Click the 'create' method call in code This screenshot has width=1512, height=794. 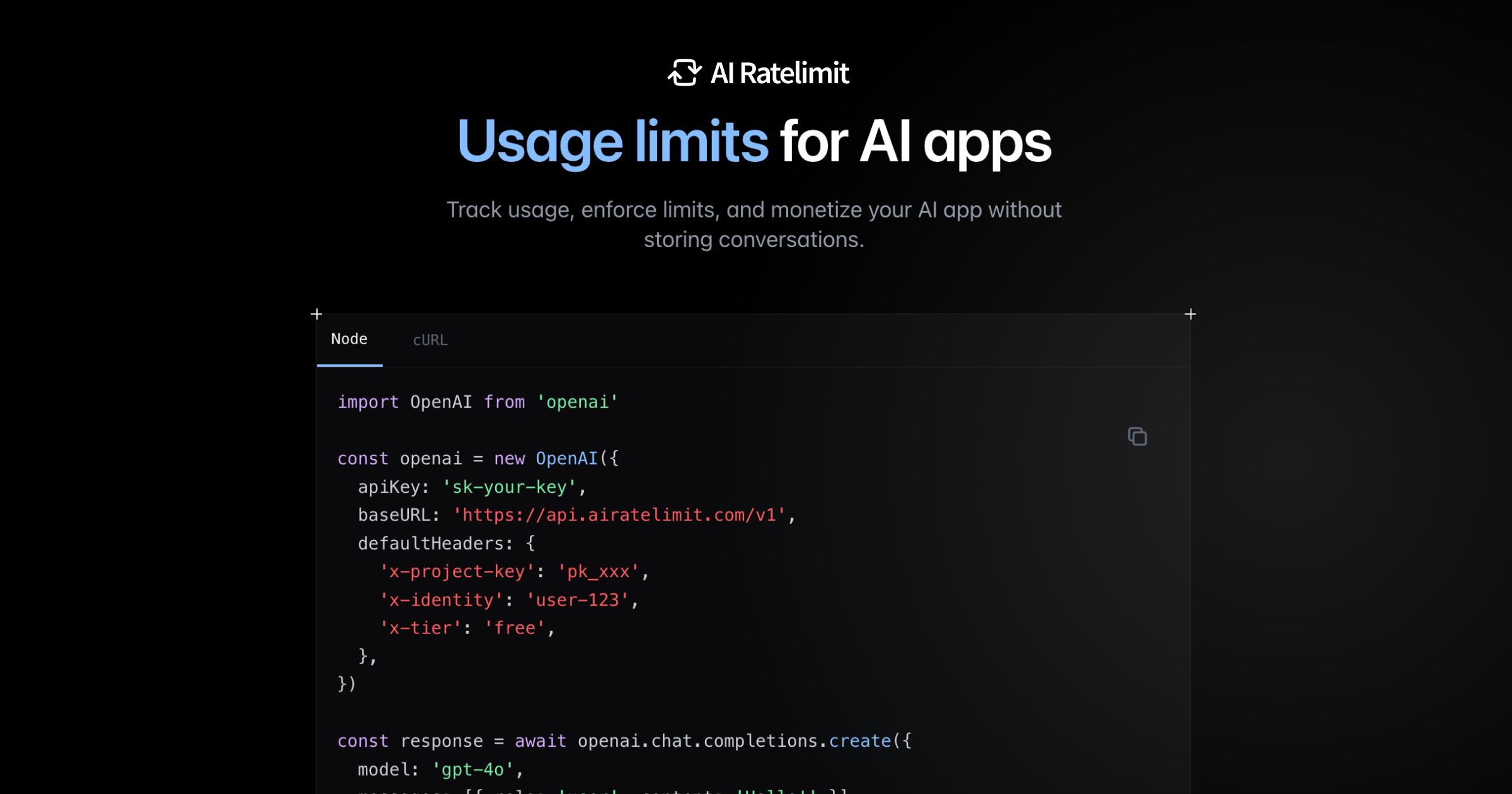point(860,741)
